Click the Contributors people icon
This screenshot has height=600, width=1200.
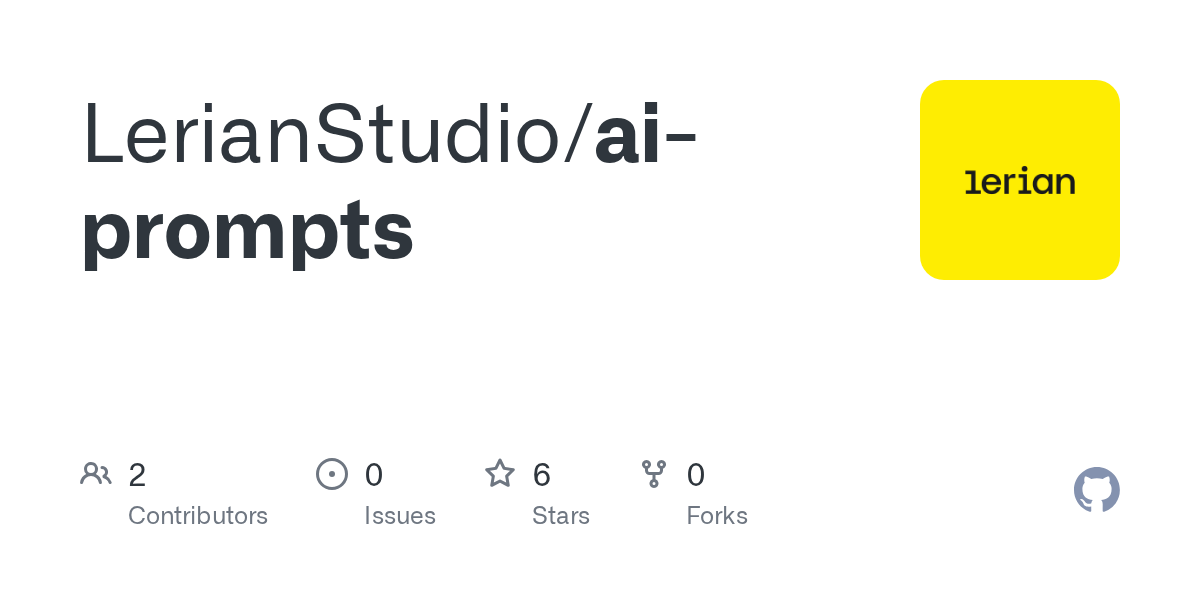(96, 473)
